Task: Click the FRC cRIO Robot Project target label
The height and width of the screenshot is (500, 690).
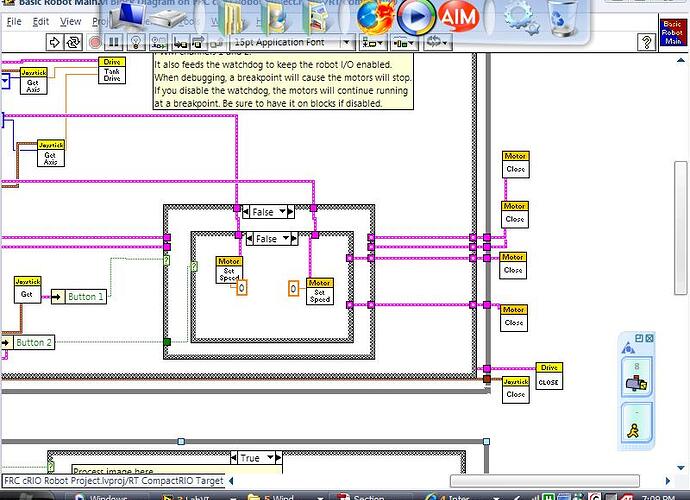Action: click(x=114, y=481)
